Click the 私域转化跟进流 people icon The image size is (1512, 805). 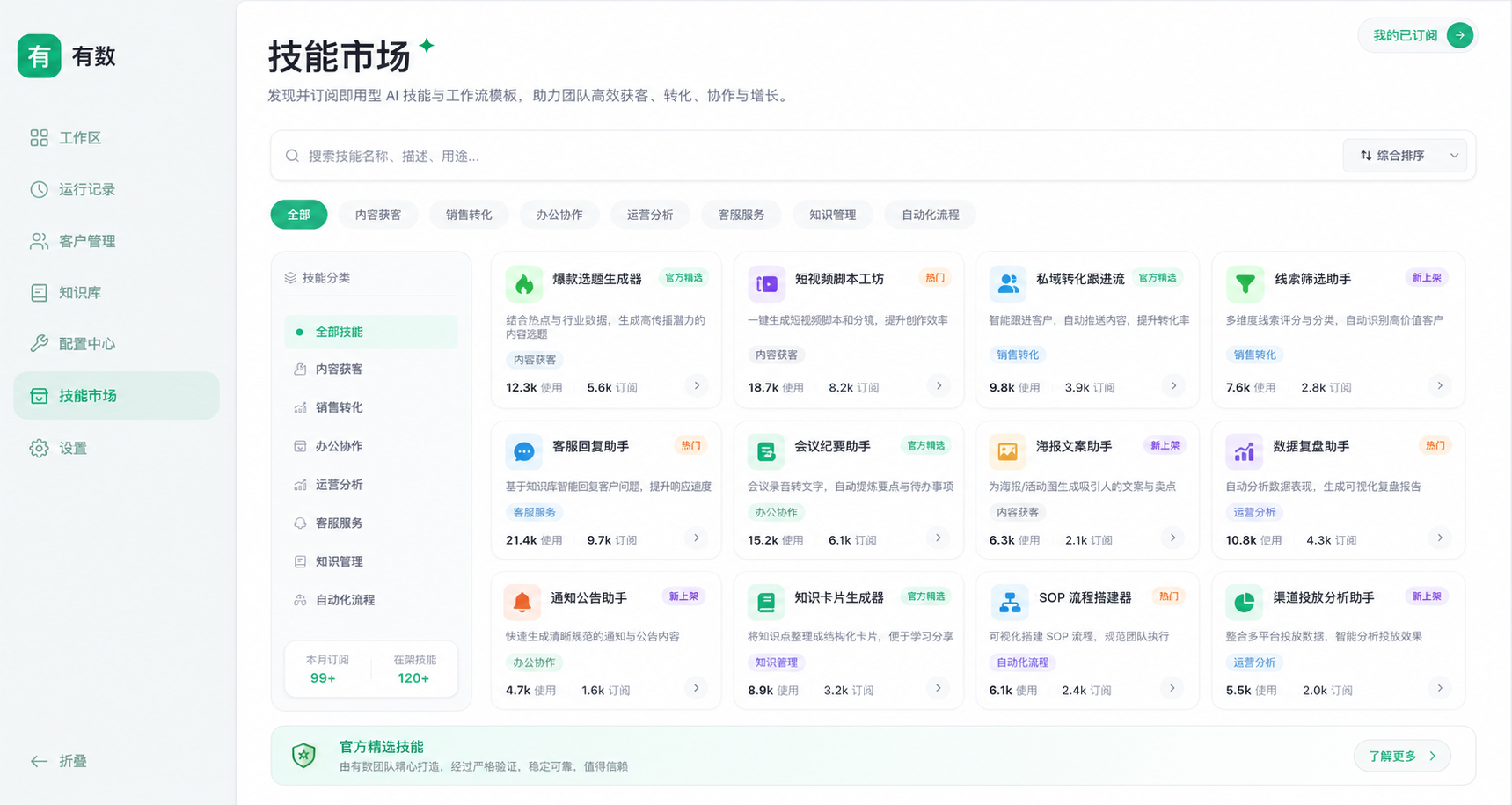click(x=1008, y=284)
